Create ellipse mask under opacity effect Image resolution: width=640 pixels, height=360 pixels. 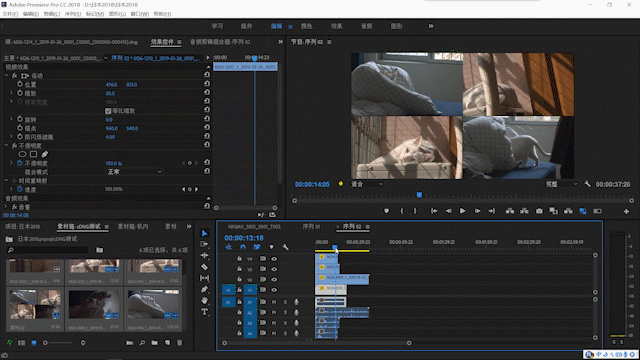click(22, 154)
